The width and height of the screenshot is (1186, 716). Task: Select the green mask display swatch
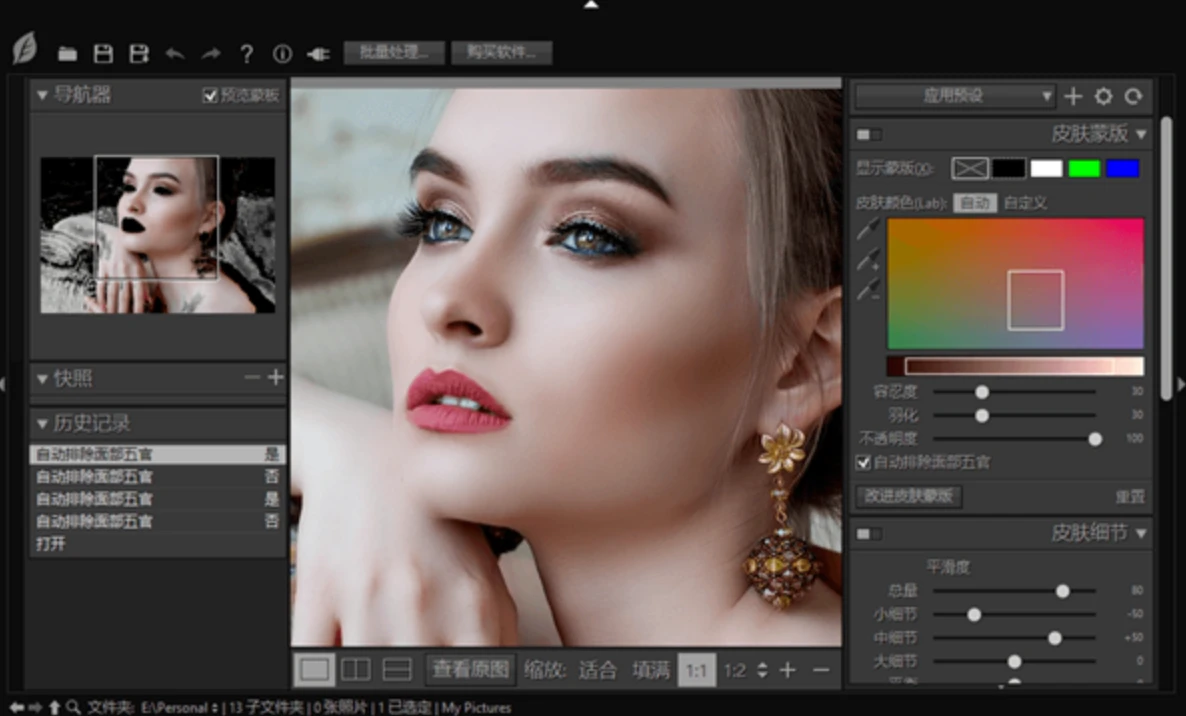pyautogui.click(x=1083, y=167)
